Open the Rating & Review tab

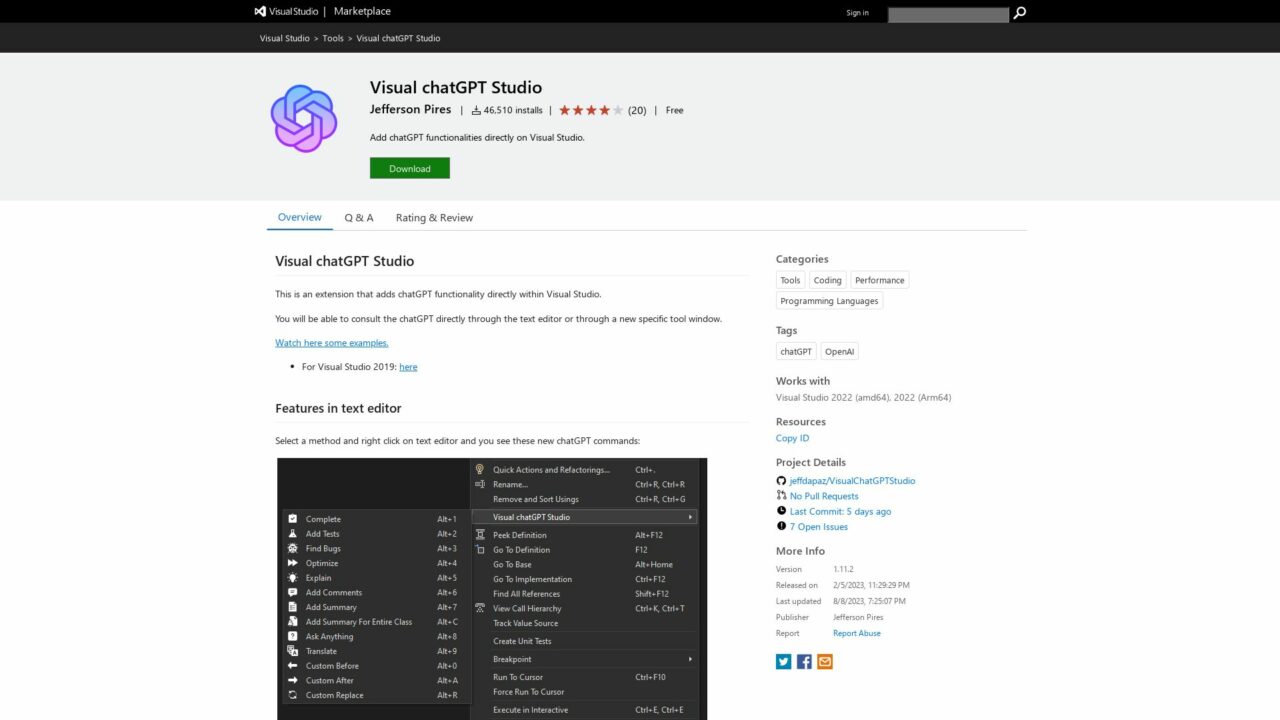pos(433,217)
